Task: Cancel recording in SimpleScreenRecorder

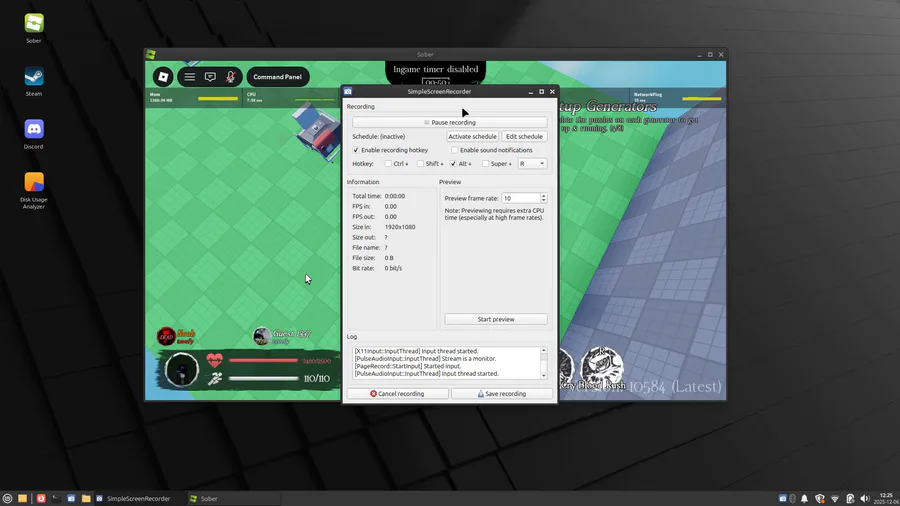Action: tap(397, 394)
